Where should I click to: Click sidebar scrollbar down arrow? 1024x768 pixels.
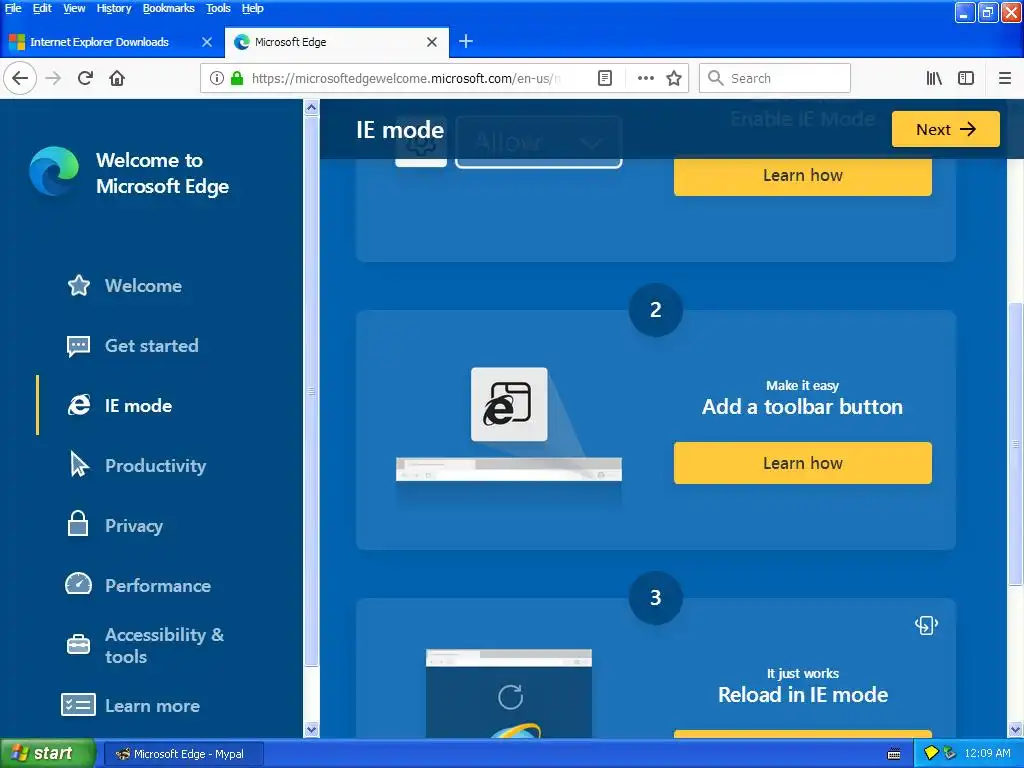[312, 729]
